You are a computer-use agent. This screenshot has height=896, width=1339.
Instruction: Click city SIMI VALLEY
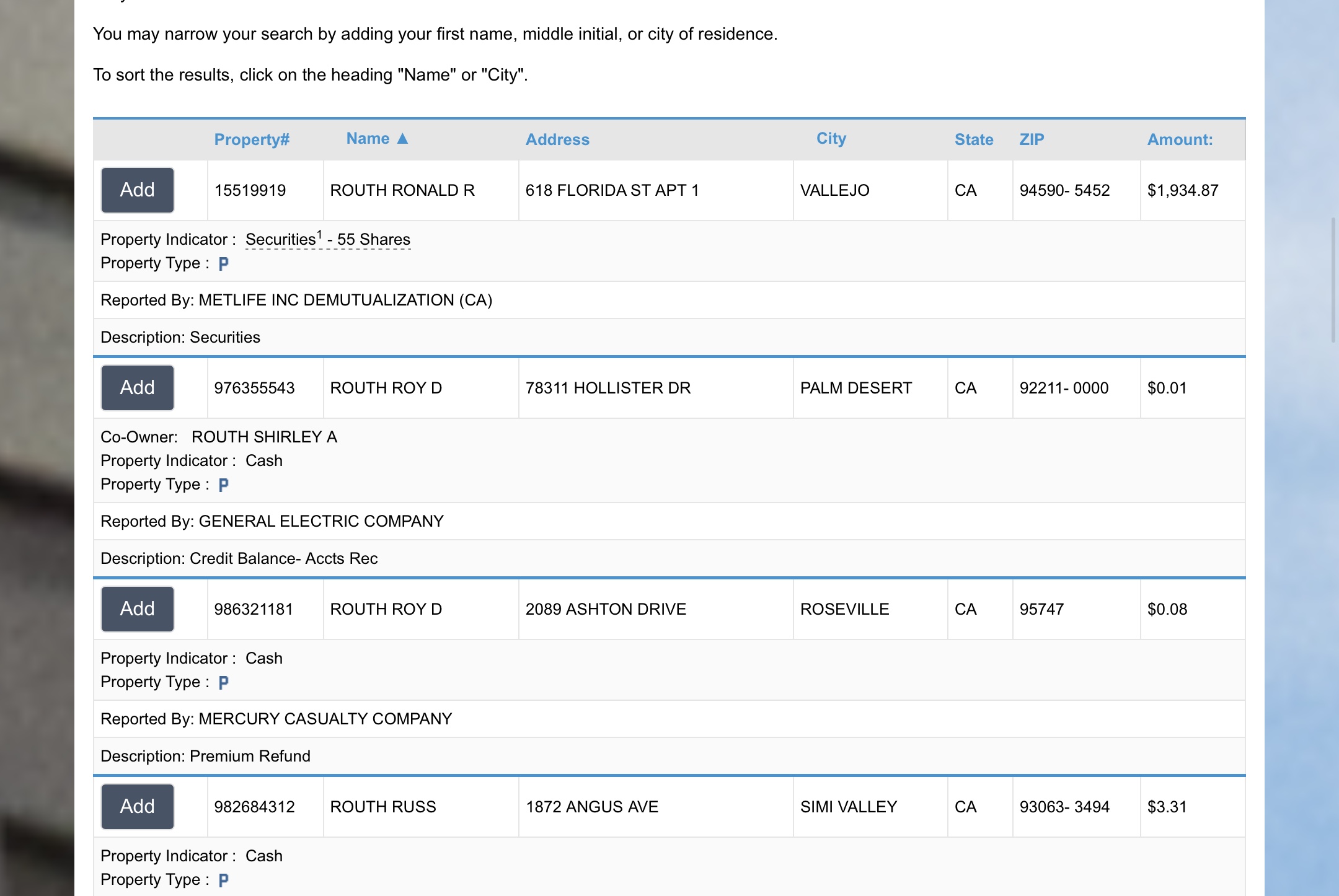pyautogui.click(x=849, y=807)
